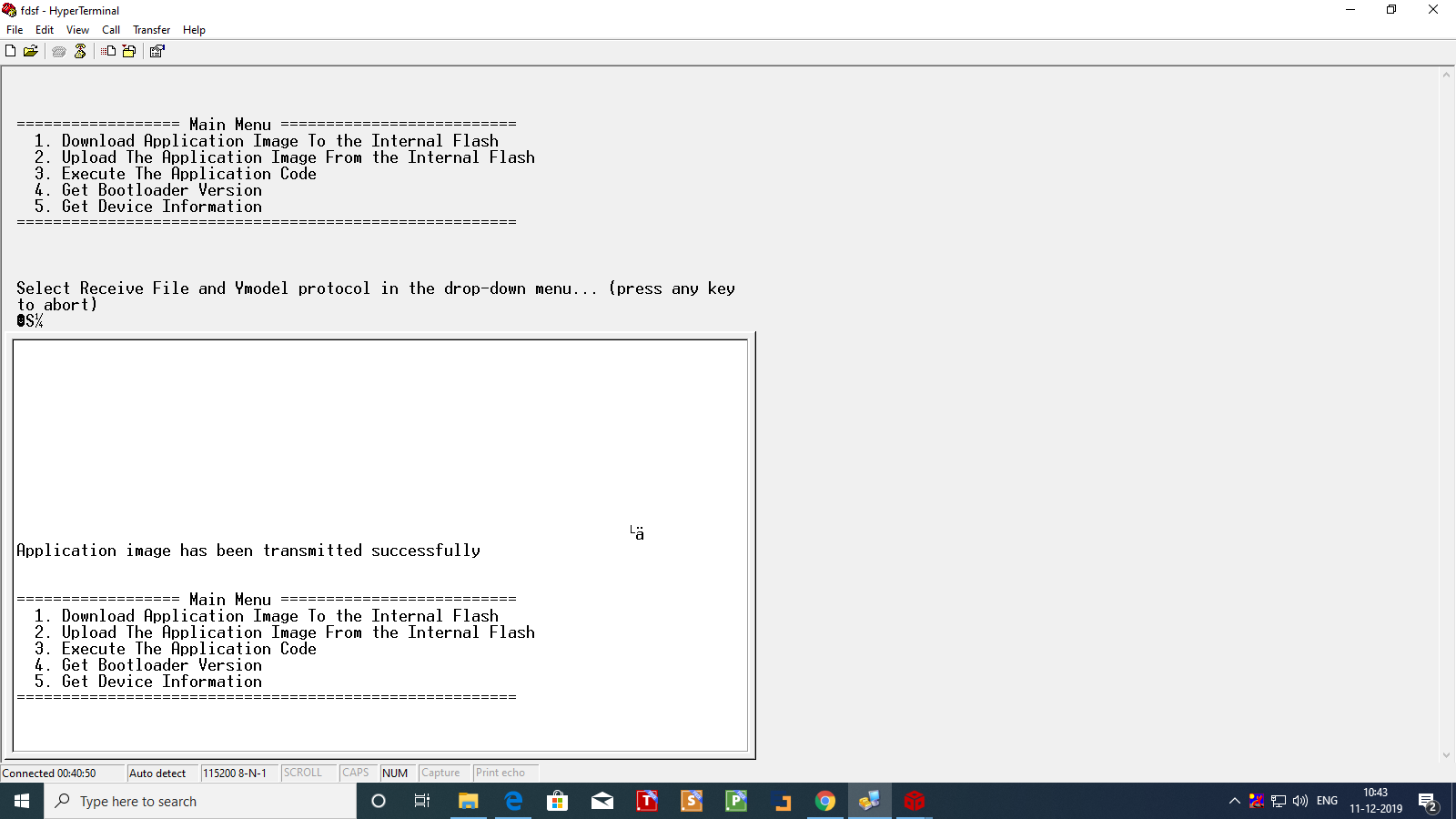Viewport: 1456px width, 819px height.
Task: Open the Action Center notifications icon
Action: [1428, 801]
